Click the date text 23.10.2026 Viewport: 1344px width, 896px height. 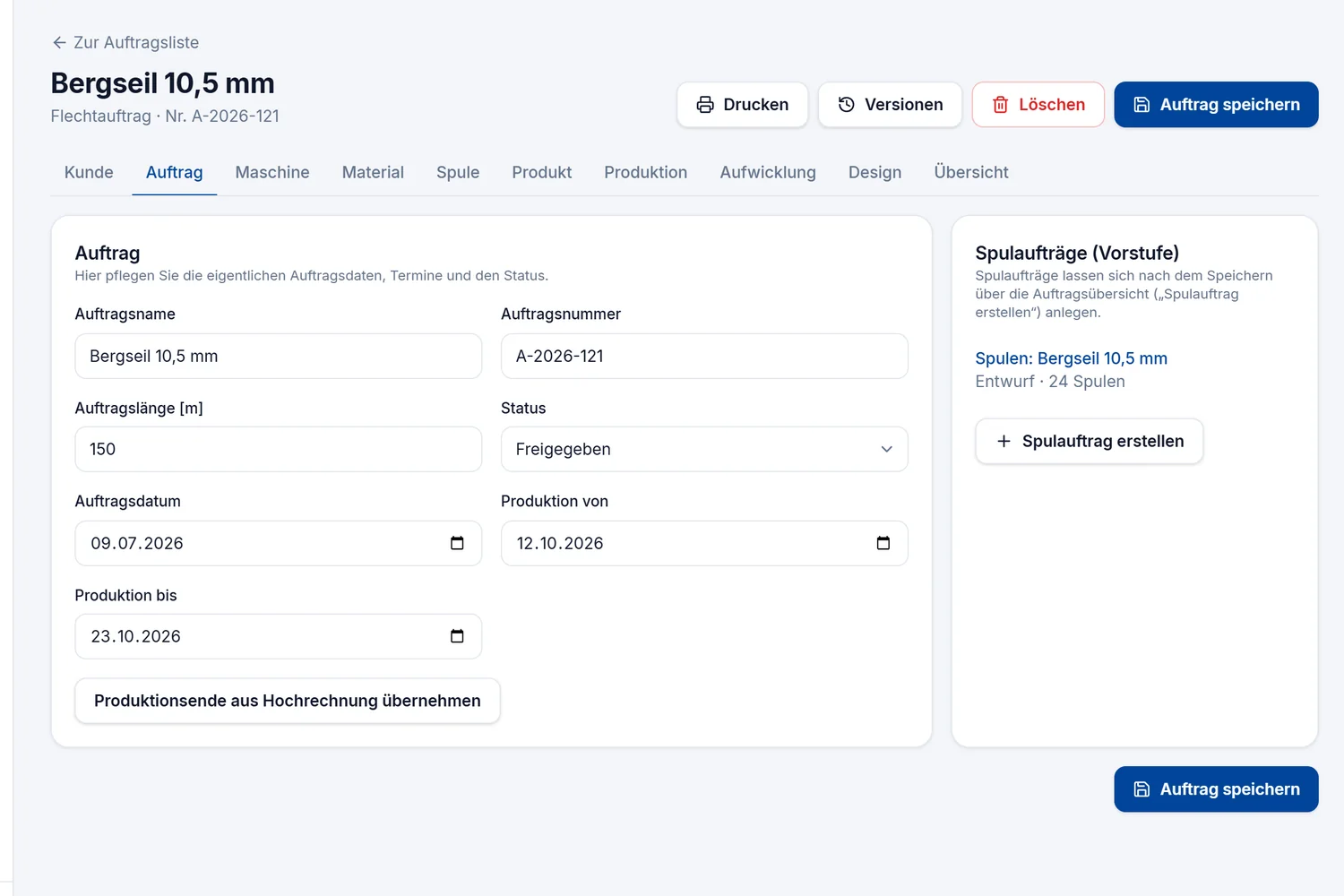[136, 636]
